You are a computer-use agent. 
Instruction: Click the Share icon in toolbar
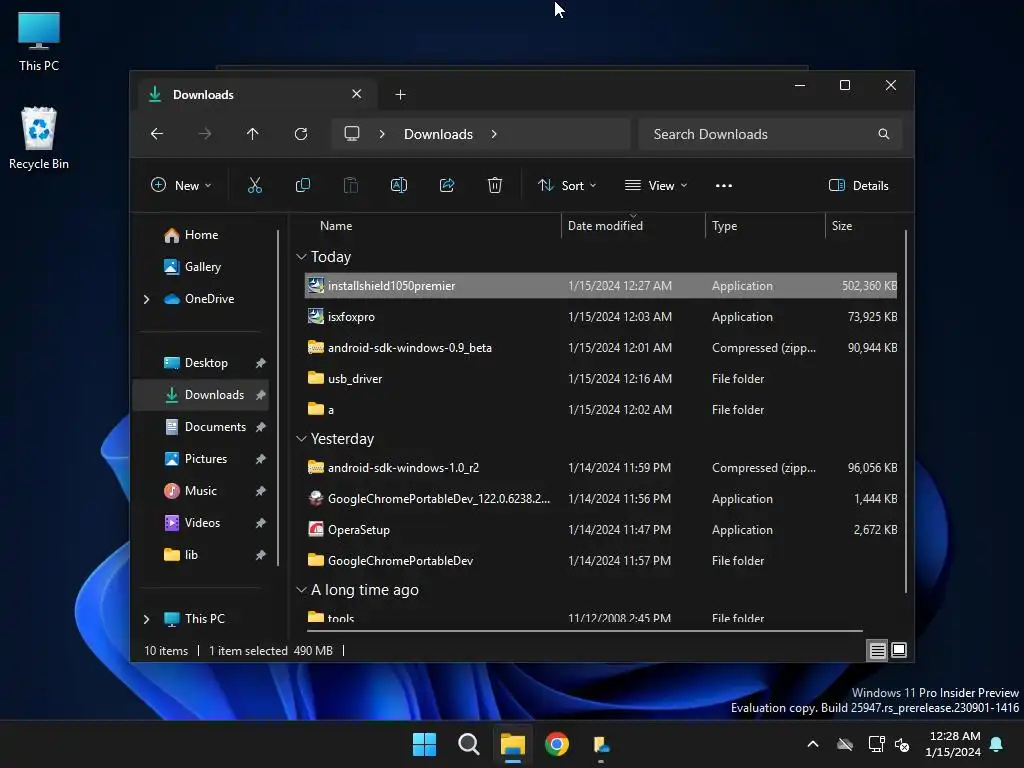[x=447, y=185]
